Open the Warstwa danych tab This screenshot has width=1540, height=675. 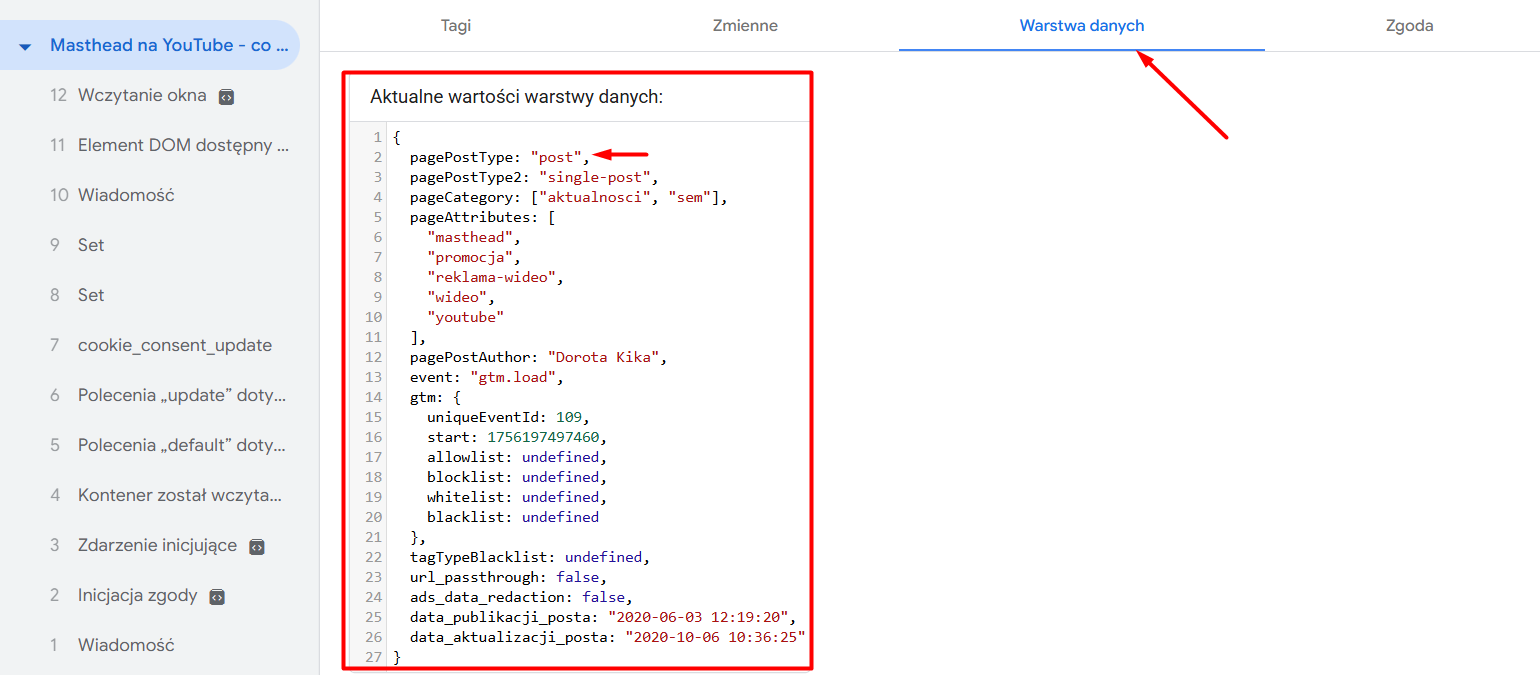[1082, 26]
